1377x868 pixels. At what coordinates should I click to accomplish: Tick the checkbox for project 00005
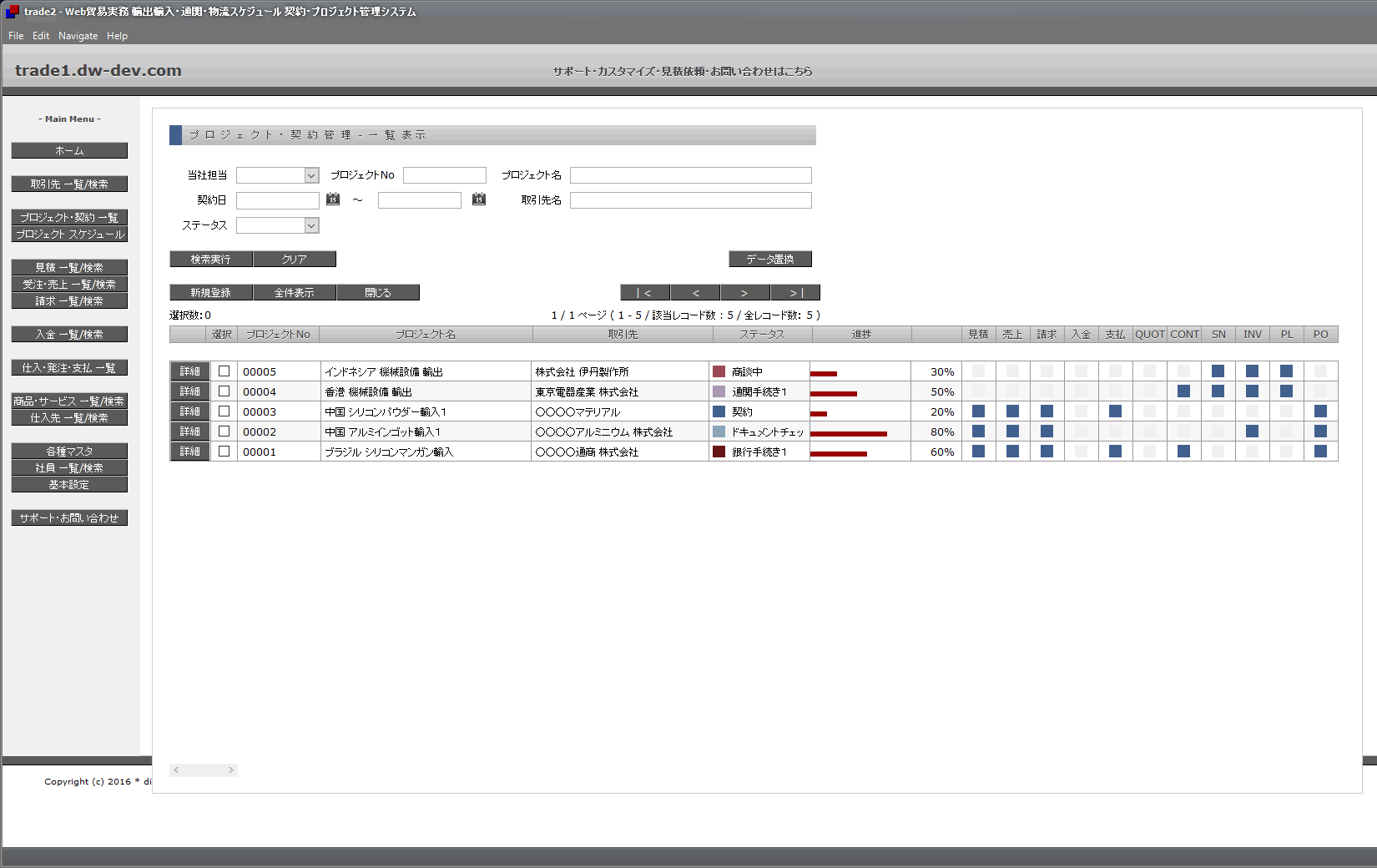(x=224, y=371)
